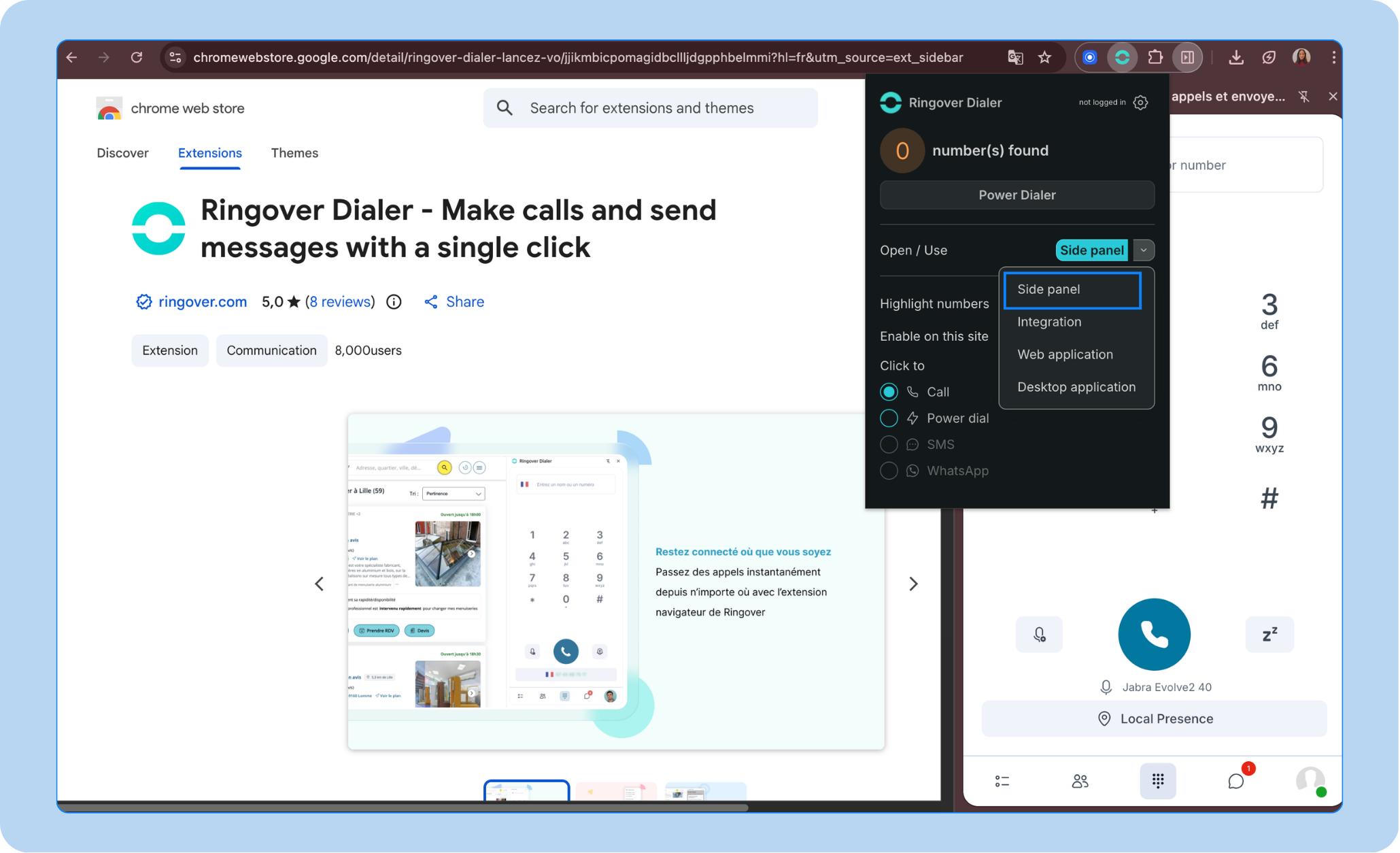
Task: Collapse the Side panel dropdown arrow
Action: point(1144,250)
